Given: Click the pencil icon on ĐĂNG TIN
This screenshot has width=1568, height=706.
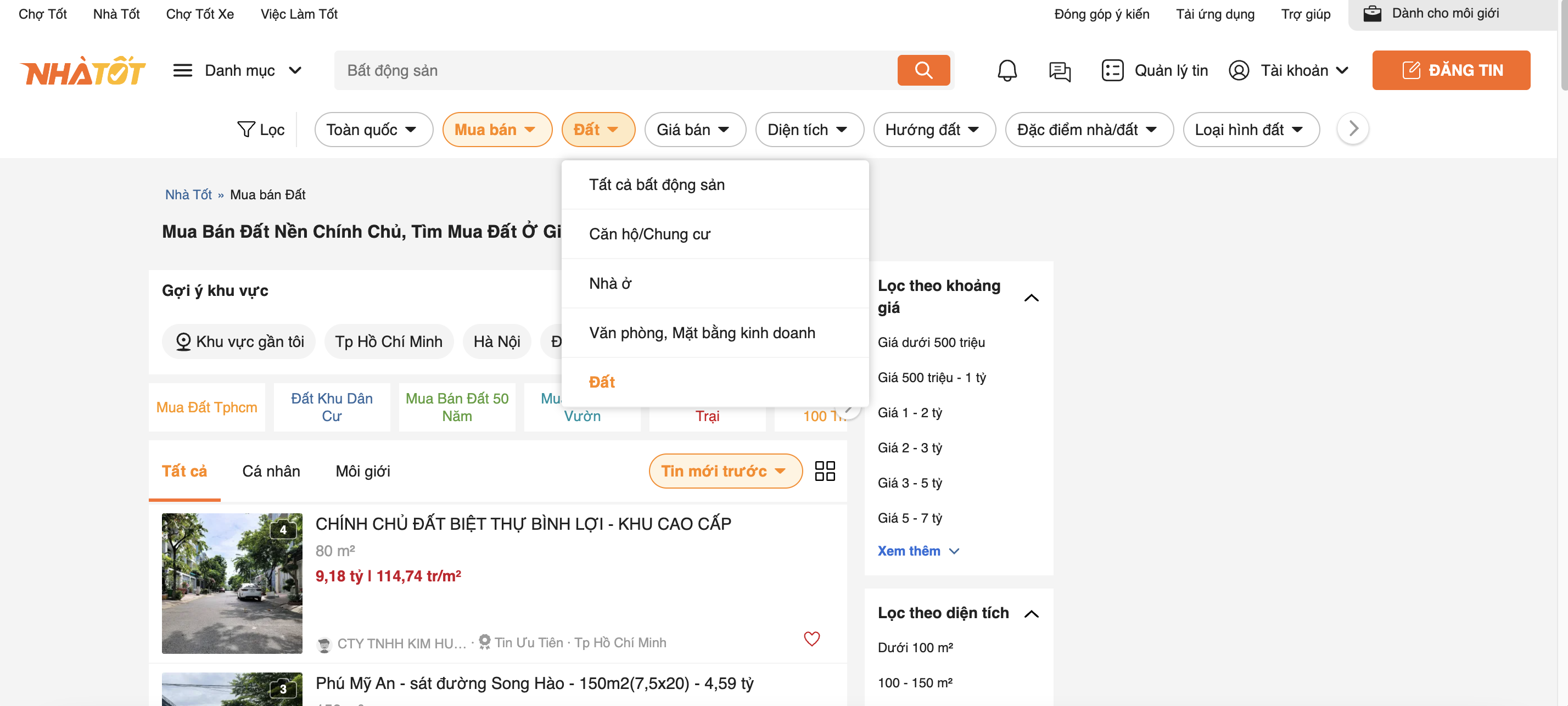Looking at the screenshot, I should [x=1410, y=71].
